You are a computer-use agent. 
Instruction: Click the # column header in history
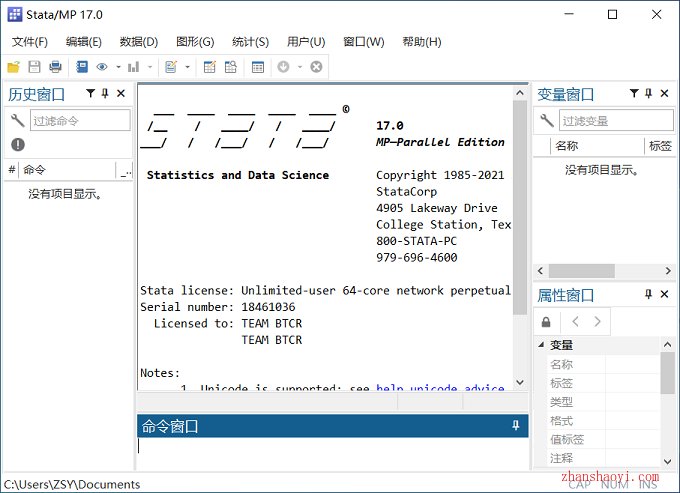[12, 170]
